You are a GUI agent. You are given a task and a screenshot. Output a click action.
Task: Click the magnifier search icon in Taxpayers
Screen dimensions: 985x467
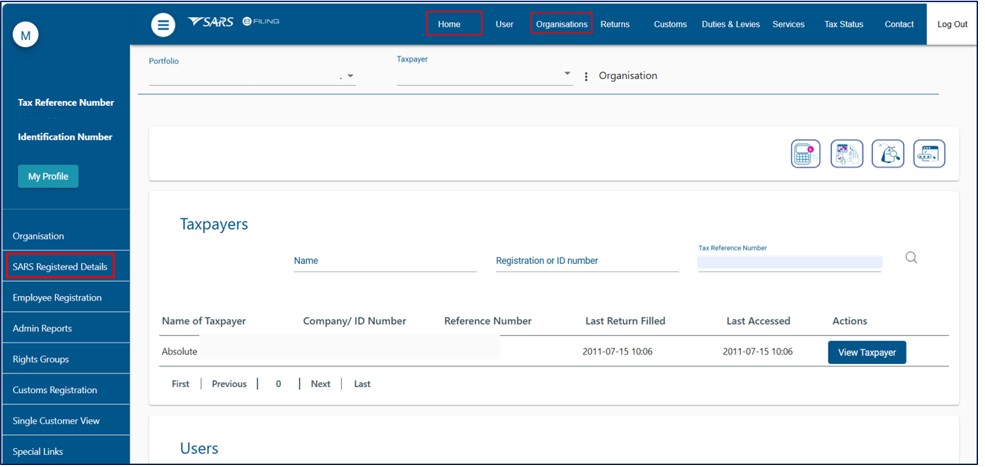coord(911,257)
